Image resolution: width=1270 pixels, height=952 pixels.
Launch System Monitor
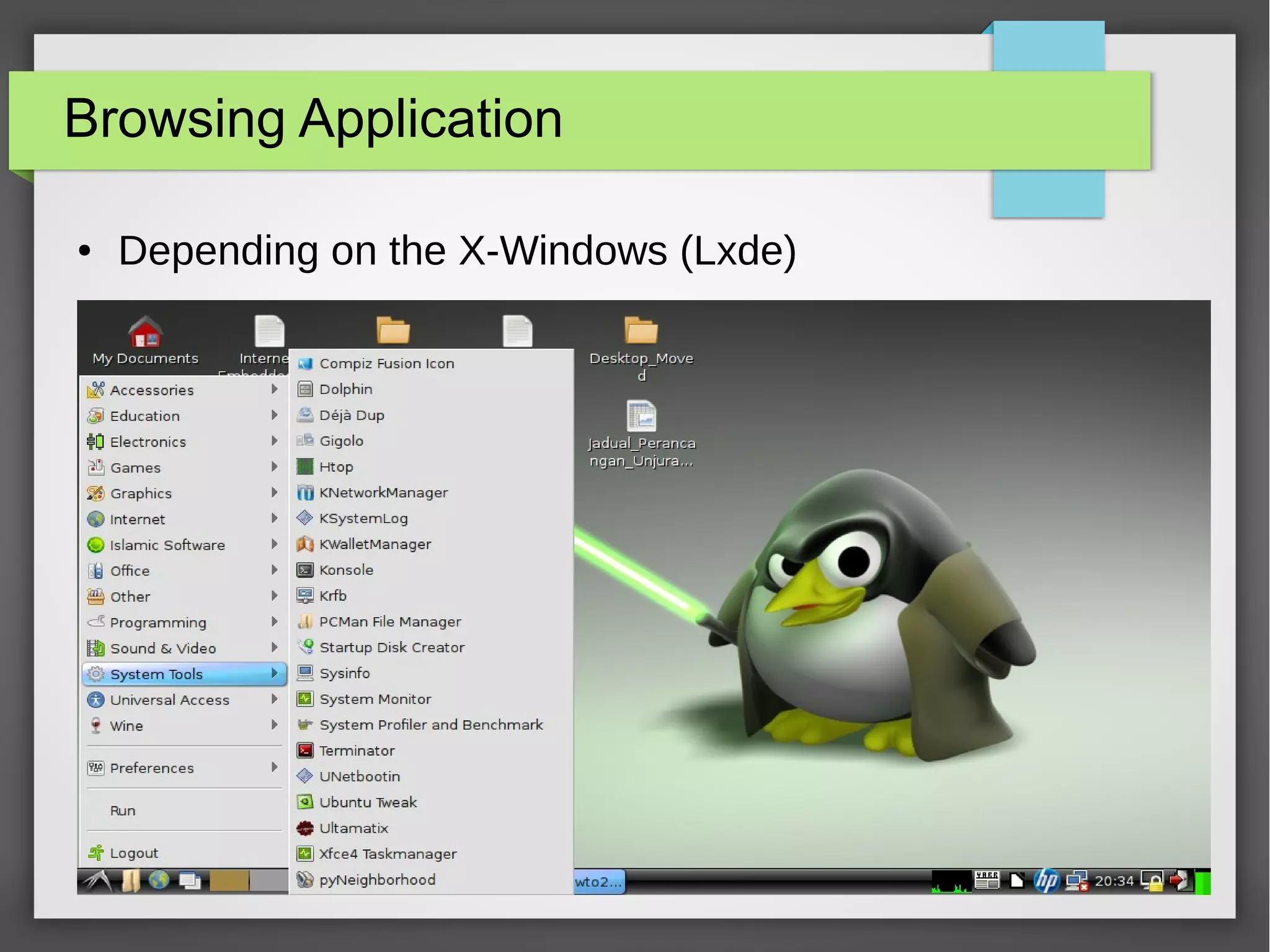pos(431,699)
